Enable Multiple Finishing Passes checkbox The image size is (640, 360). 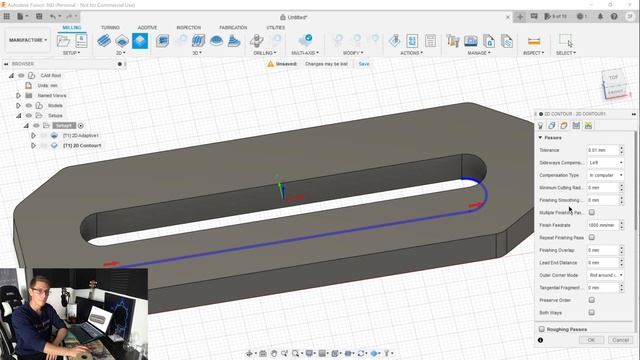(591, 212)
